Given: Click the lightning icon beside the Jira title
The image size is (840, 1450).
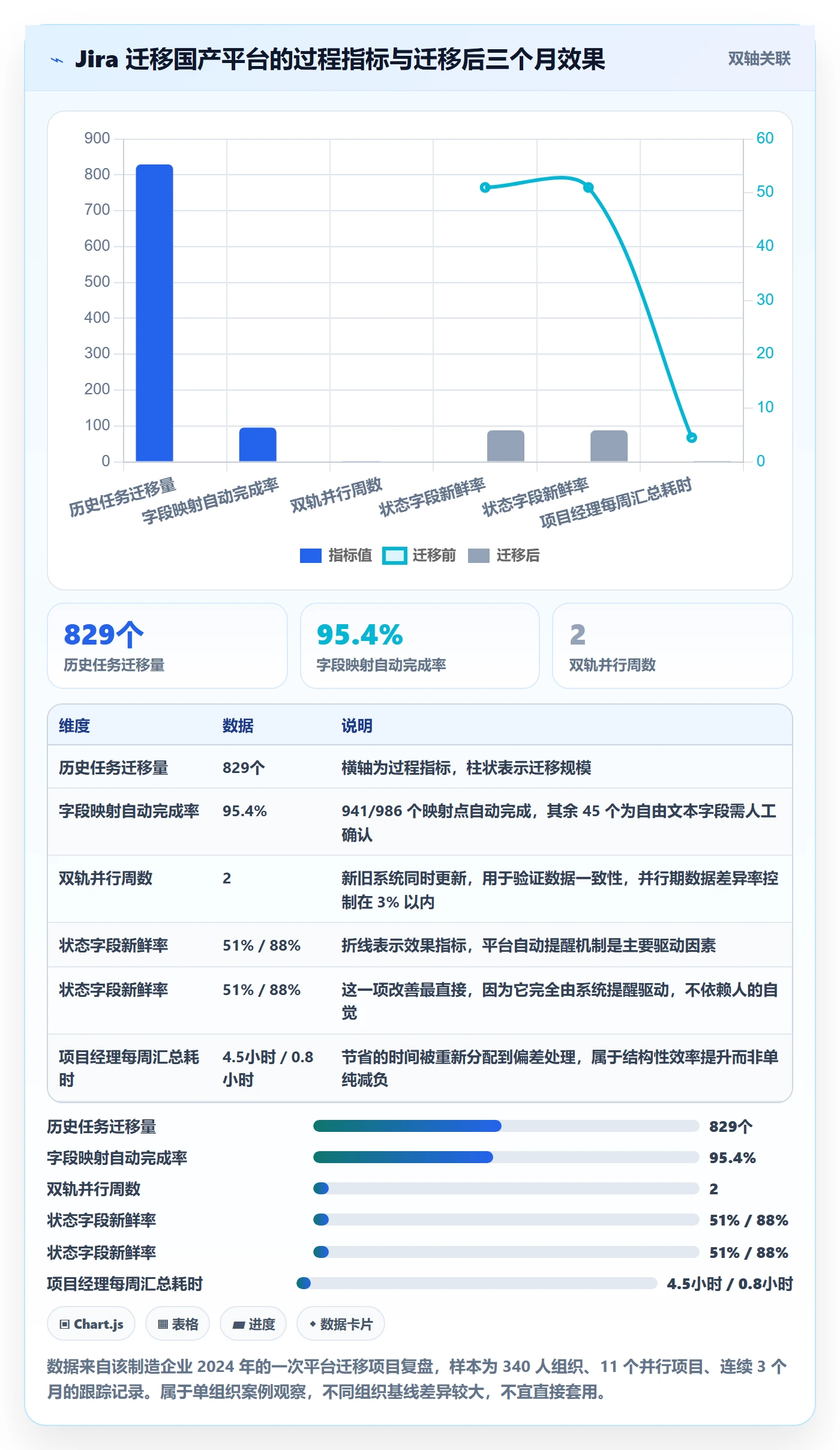Looking at the screenshot, I should pyautogui.click(x=57, y=60).
